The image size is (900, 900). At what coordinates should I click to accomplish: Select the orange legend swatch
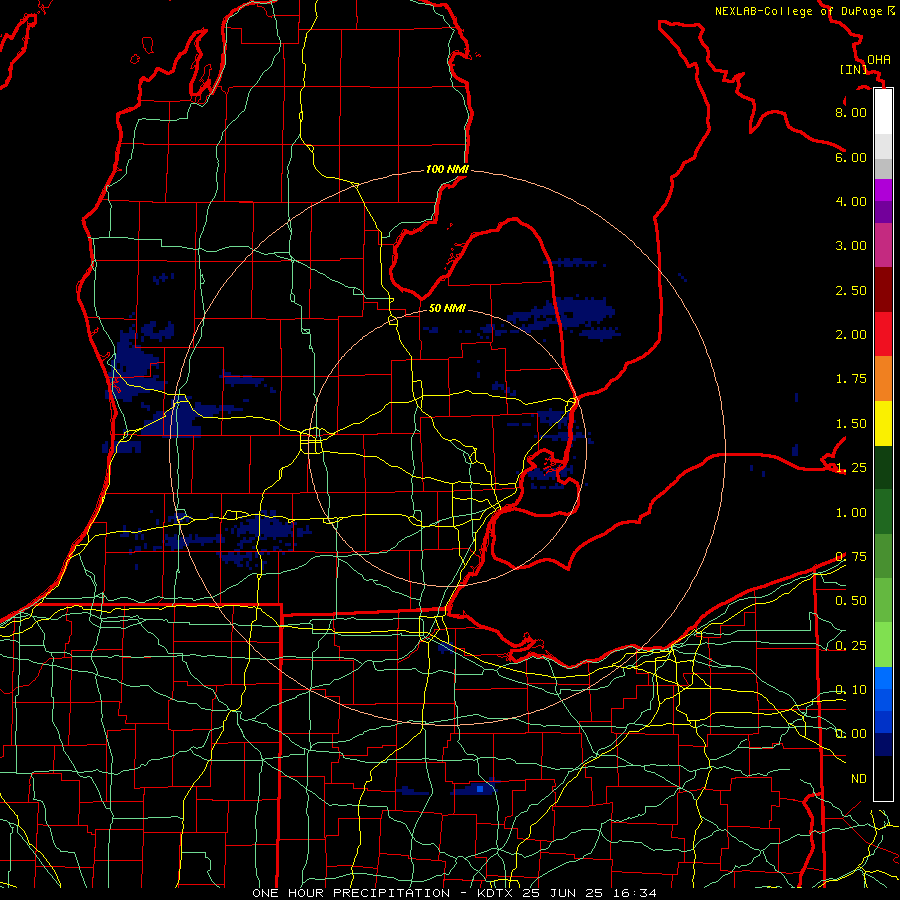point(883,378)
